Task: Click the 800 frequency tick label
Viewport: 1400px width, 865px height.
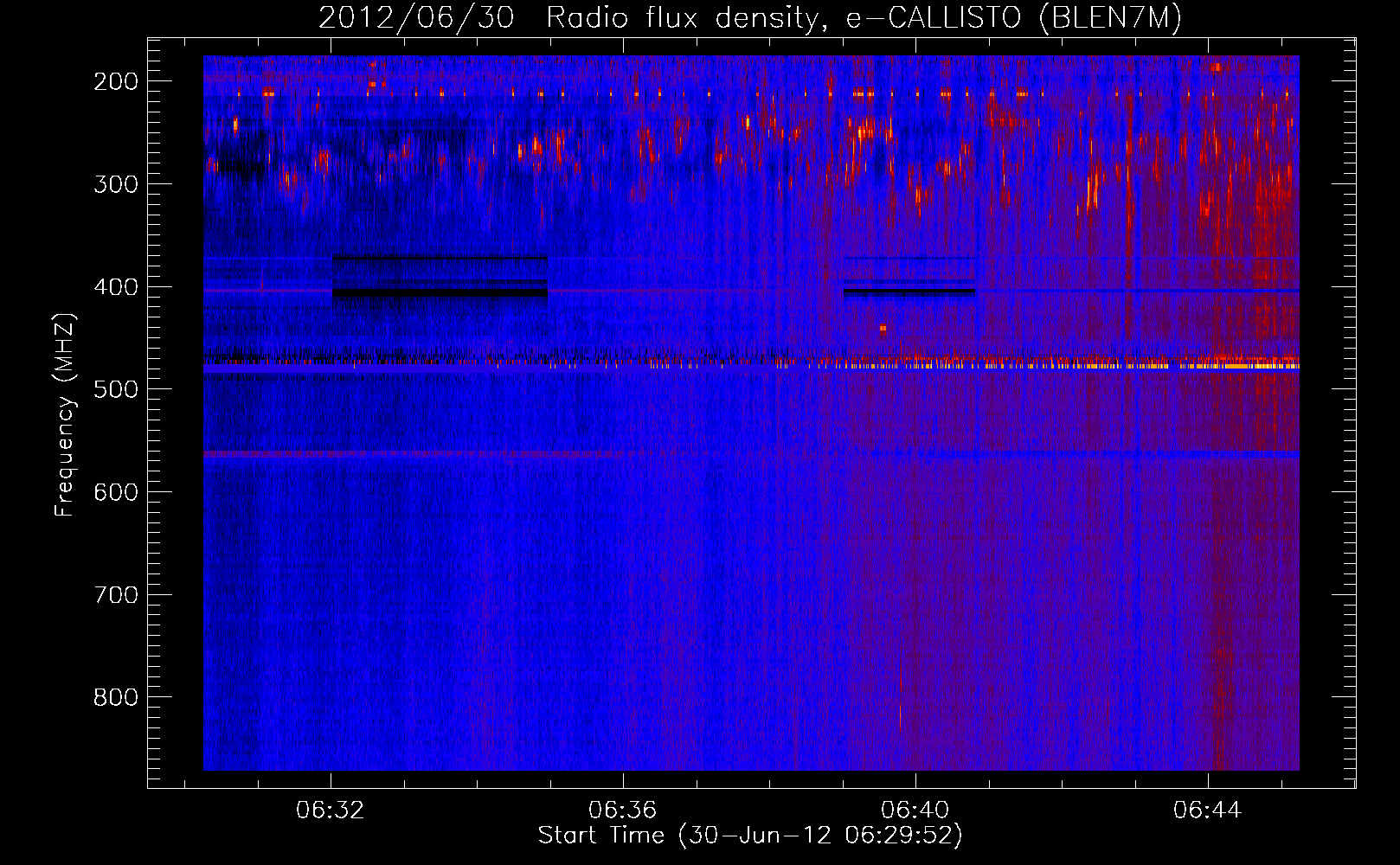Action: (116, 697)
